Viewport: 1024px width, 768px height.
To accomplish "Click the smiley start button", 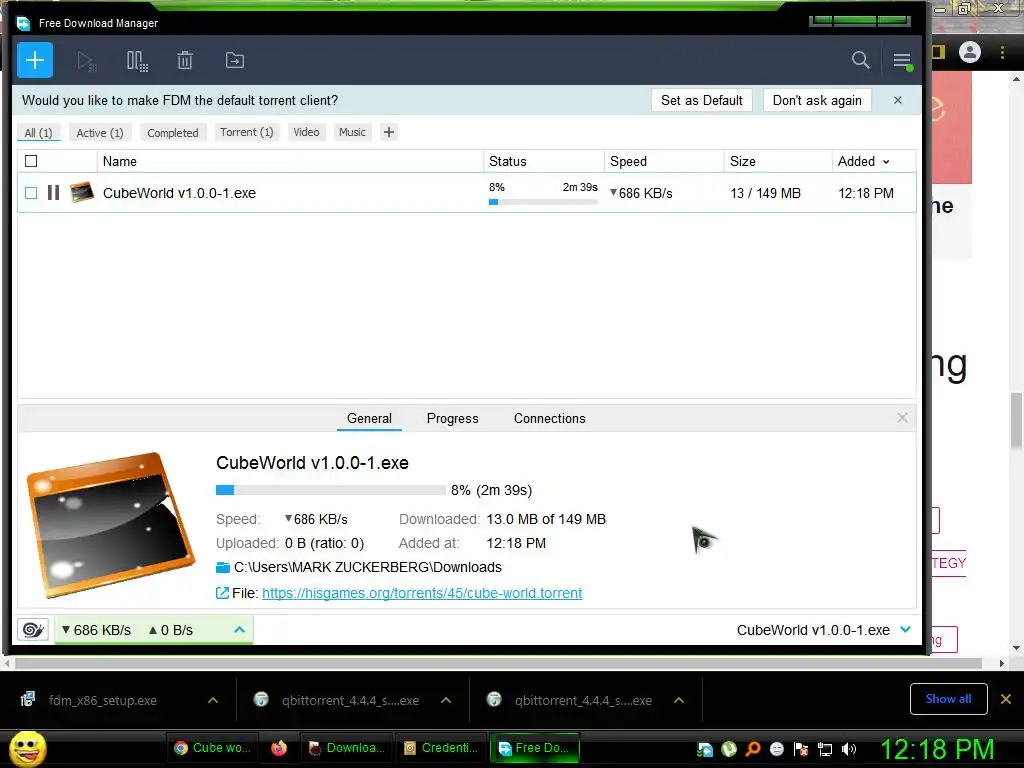I will (x=28, y=748).
